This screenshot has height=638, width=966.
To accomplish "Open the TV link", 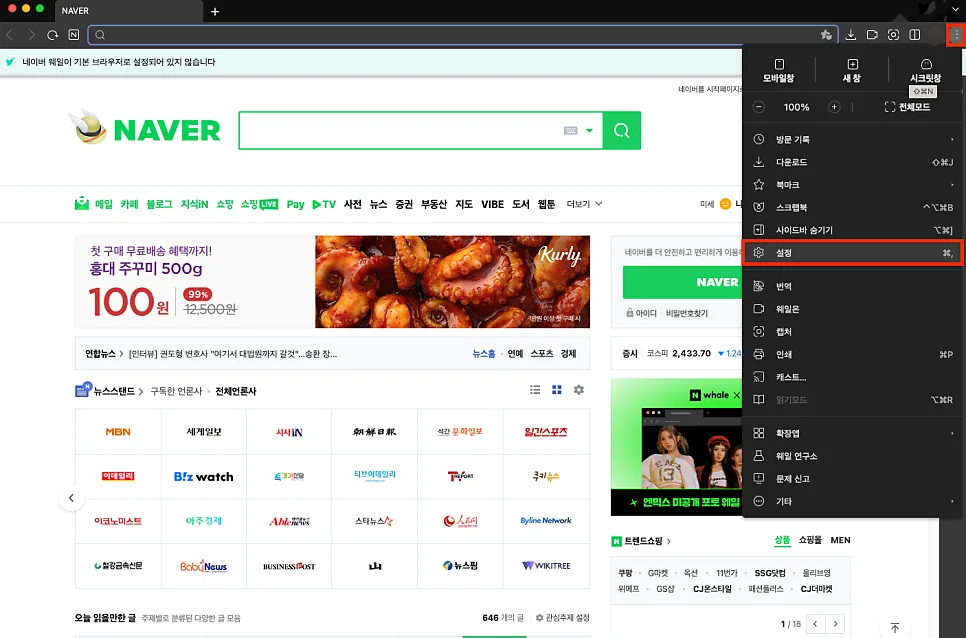I will click(x=324, y=204).
